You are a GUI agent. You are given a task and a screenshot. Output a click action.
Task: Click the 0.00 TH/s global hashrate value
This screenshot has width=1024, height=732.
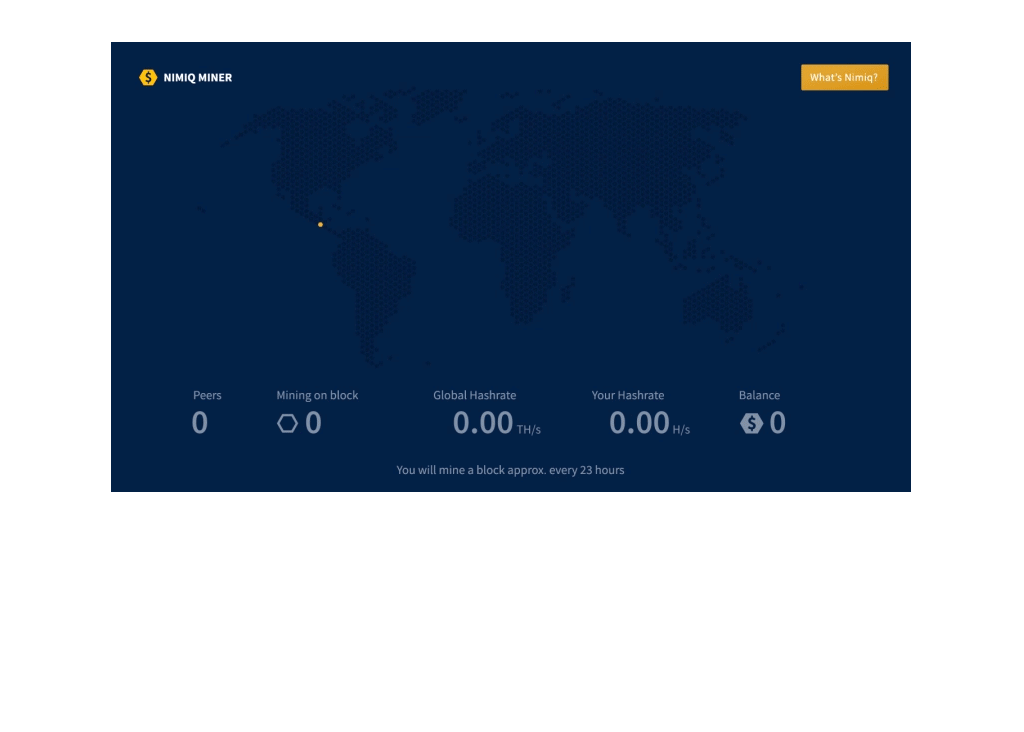point(496,423)
